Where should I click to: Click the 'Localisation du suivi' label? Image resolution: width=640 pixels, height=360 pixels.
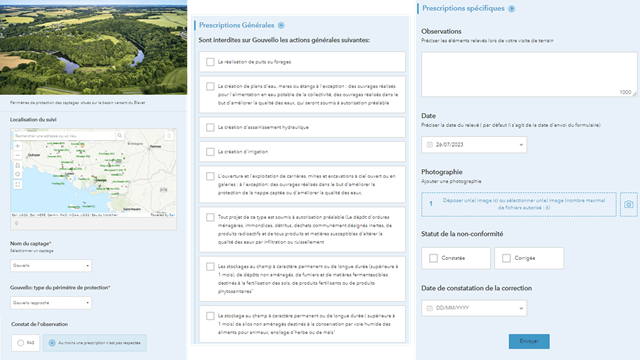pos(33,120)
